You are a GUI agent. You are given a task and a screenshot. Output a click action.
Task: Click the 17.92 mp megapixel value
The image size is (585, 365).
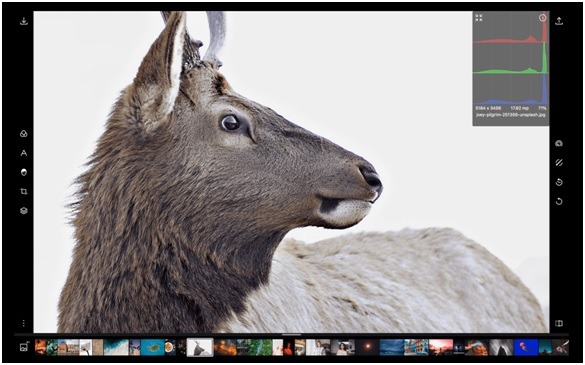coord(520,108)
